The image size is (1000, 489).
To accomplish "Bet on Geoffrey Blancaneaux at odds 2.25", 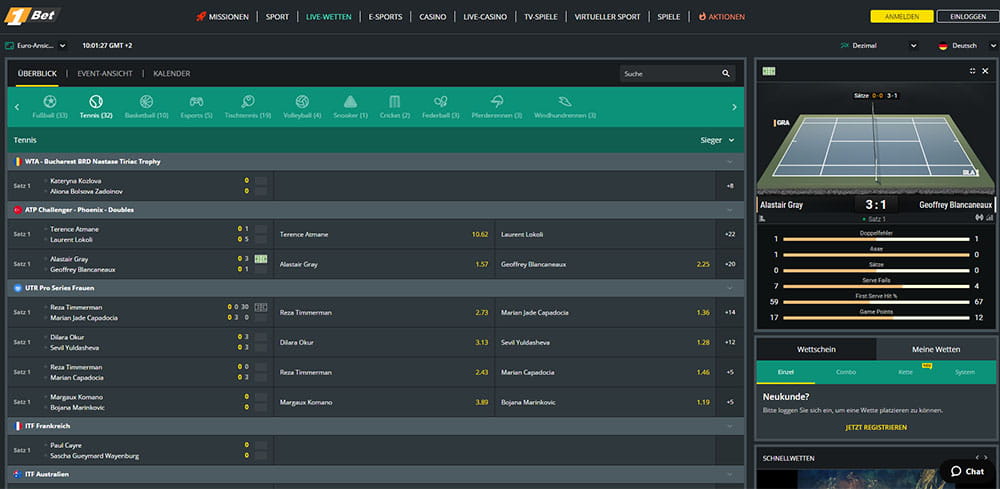I will (x=605, y=264).
